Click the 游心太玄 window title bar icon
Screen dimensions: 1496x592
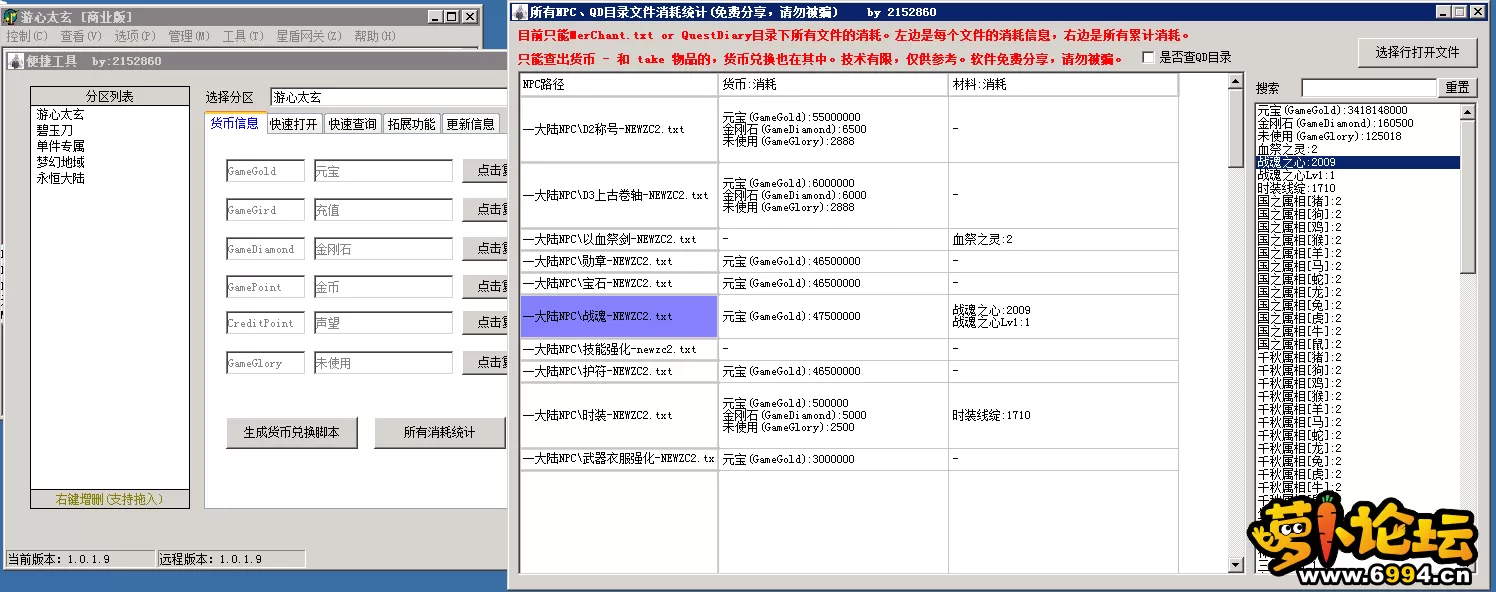12,16
